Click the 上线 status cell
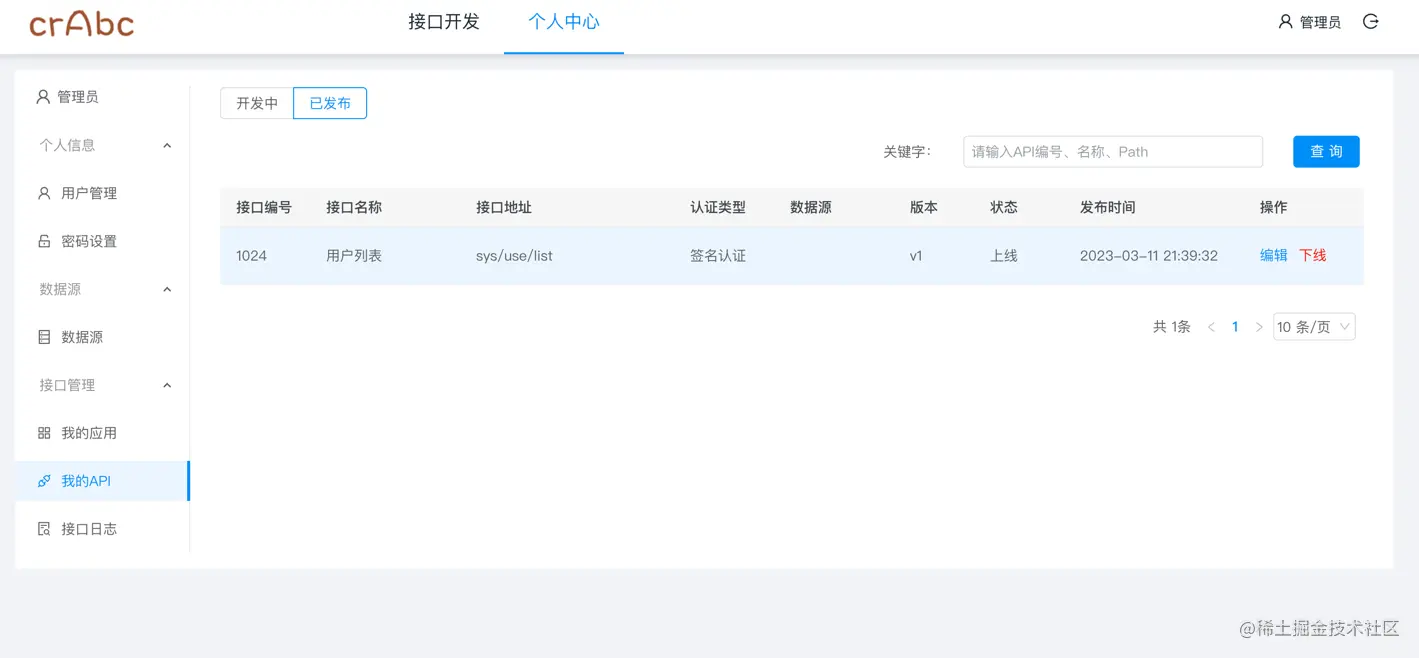The width and height of the screenshot is (1419, 658). 1004,256
